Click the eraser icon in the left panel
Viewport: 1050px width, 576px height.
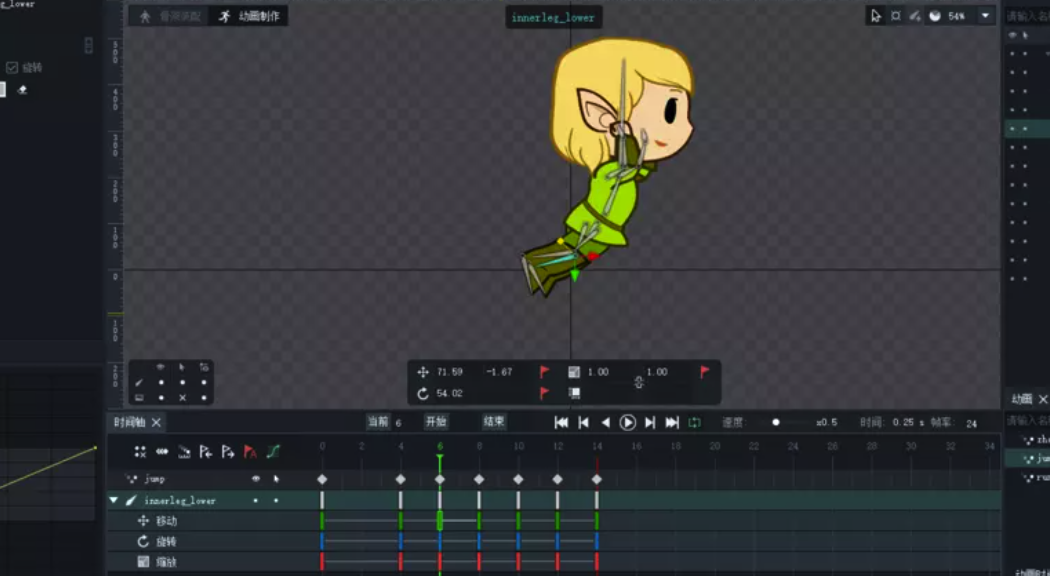23,89
